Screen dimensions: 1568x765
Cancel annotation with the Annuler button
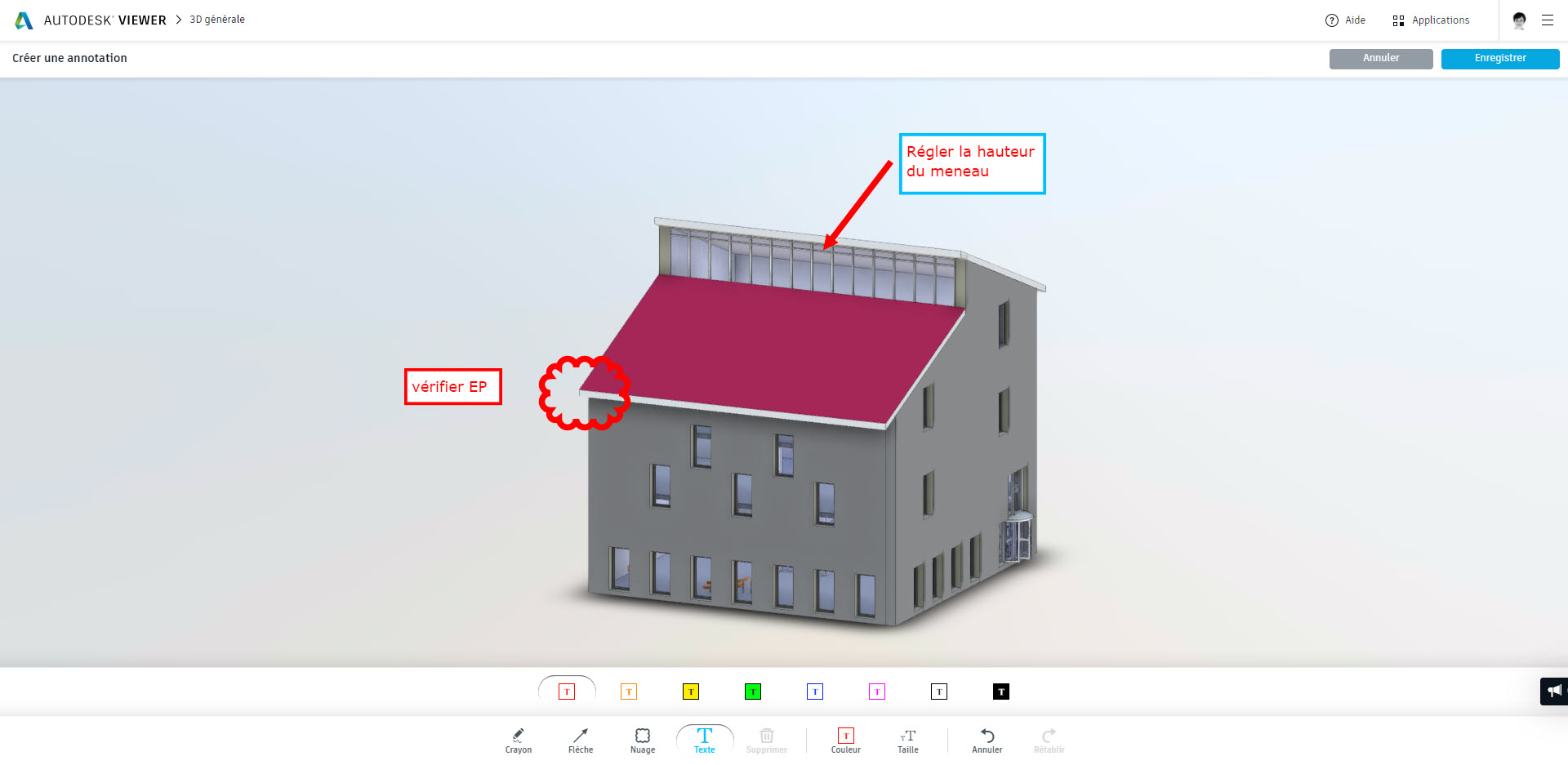pyautogui.click(x=1380, y=58)
